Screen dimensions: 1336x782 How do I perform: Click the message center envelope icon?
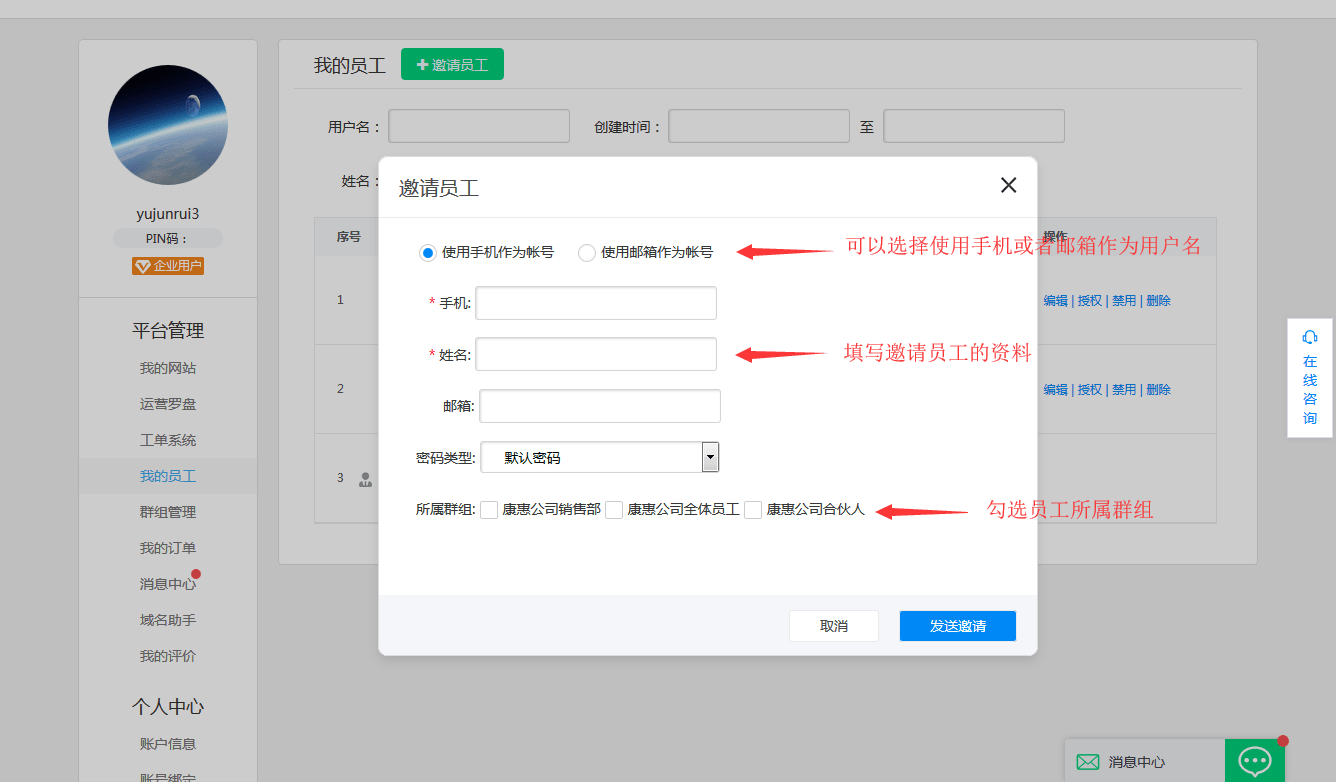(1087, 762)
